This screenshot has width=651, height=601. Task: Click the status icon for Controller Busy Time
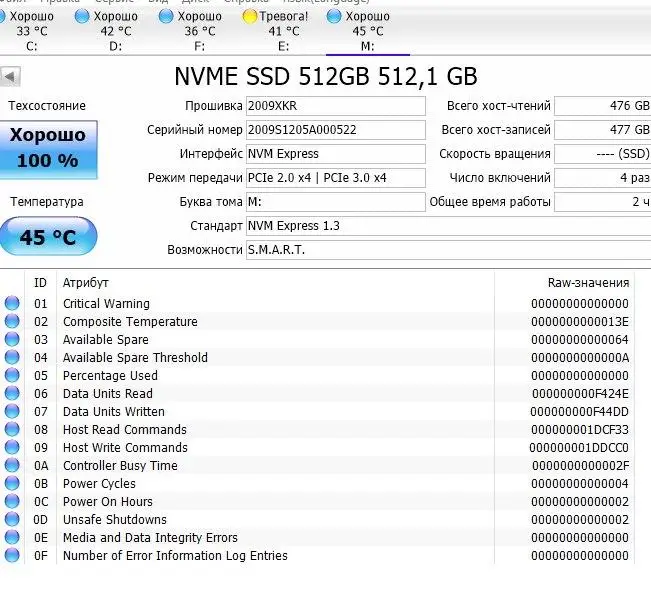(x=12, y=465)
